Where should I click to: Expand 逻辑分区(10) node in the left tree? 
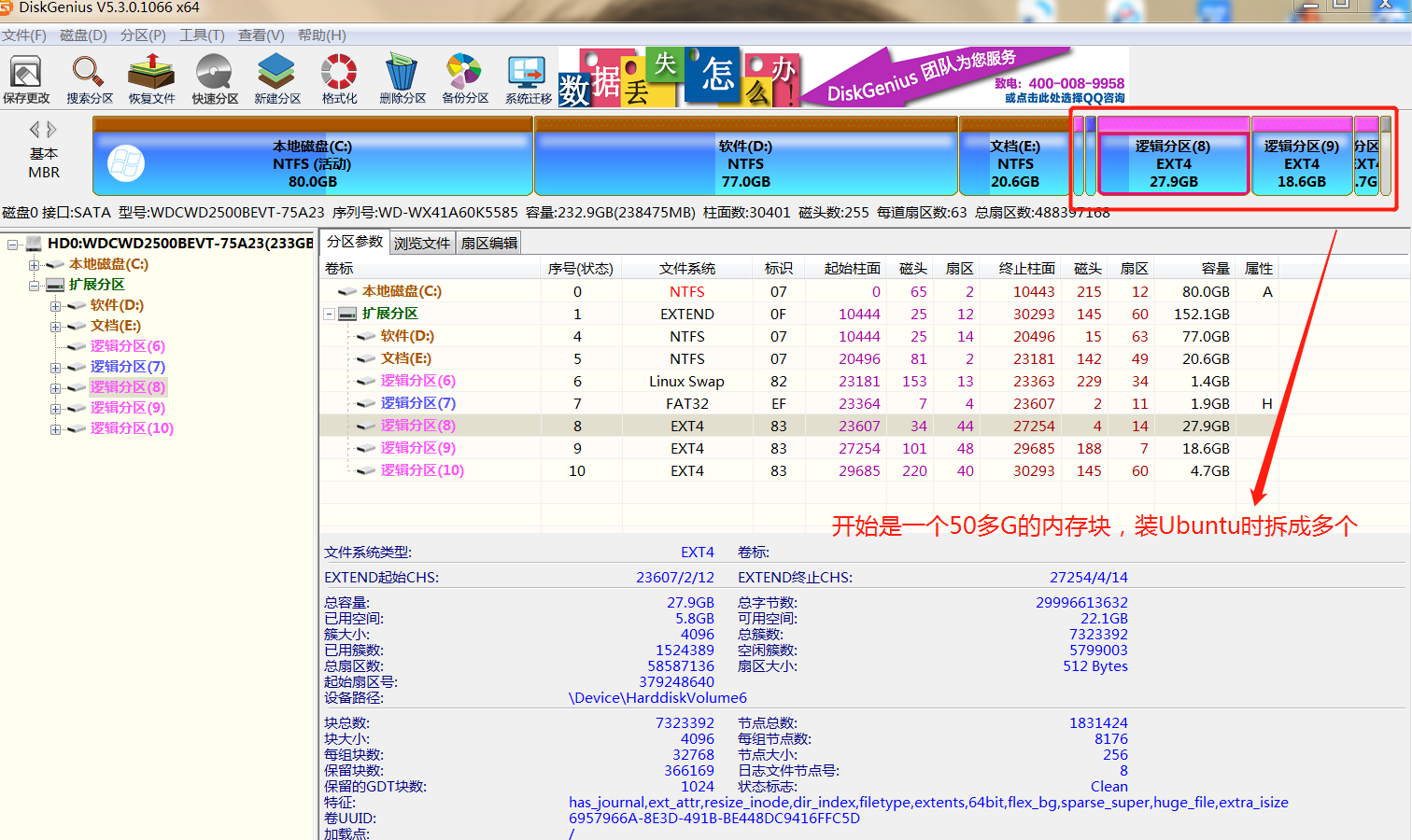pos(55,429)
